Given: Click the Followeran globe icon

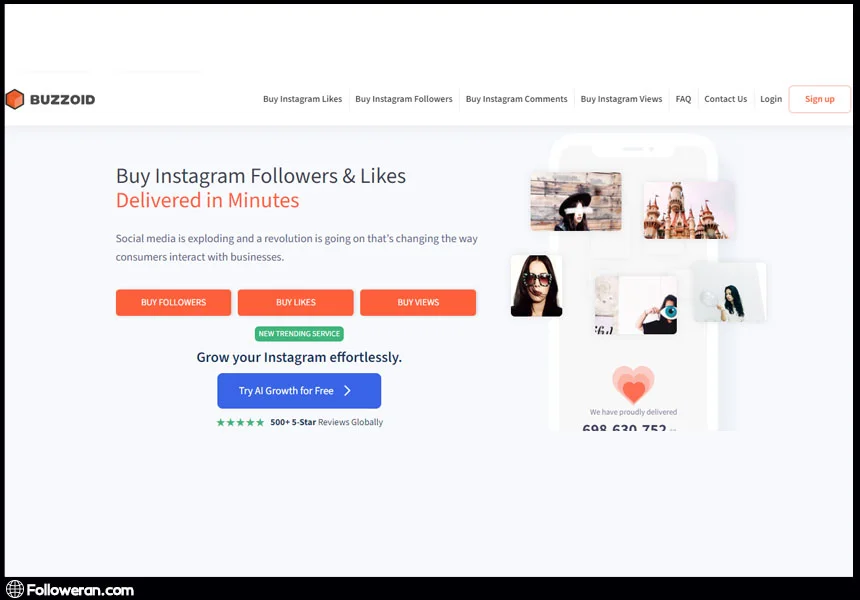Looking at the screenshot, I should click(x=15, y=589).
